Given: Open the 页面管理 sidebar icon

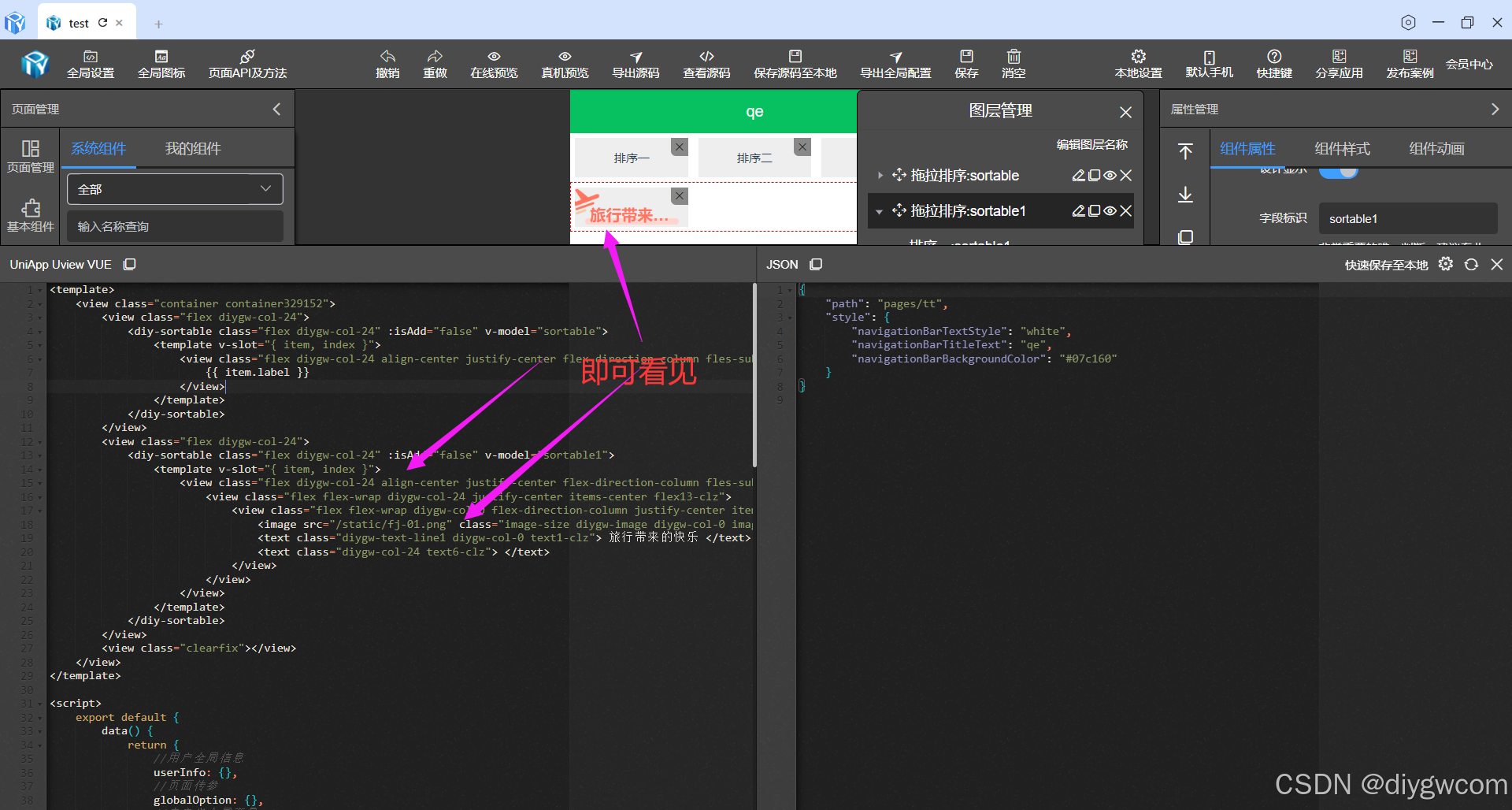Looking at the screenshot, I should click(x=31, y=157).
